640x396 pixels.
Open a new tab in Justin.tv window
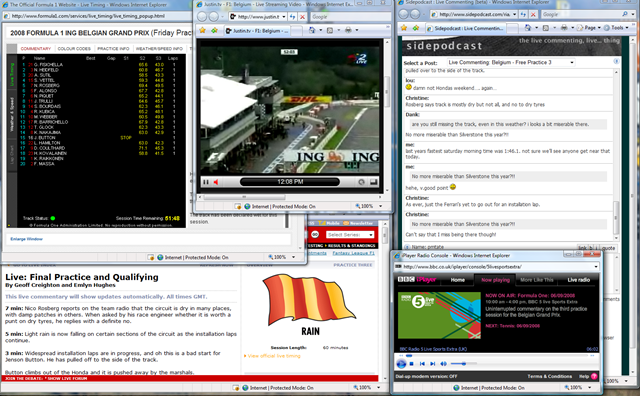pos(297,31)
